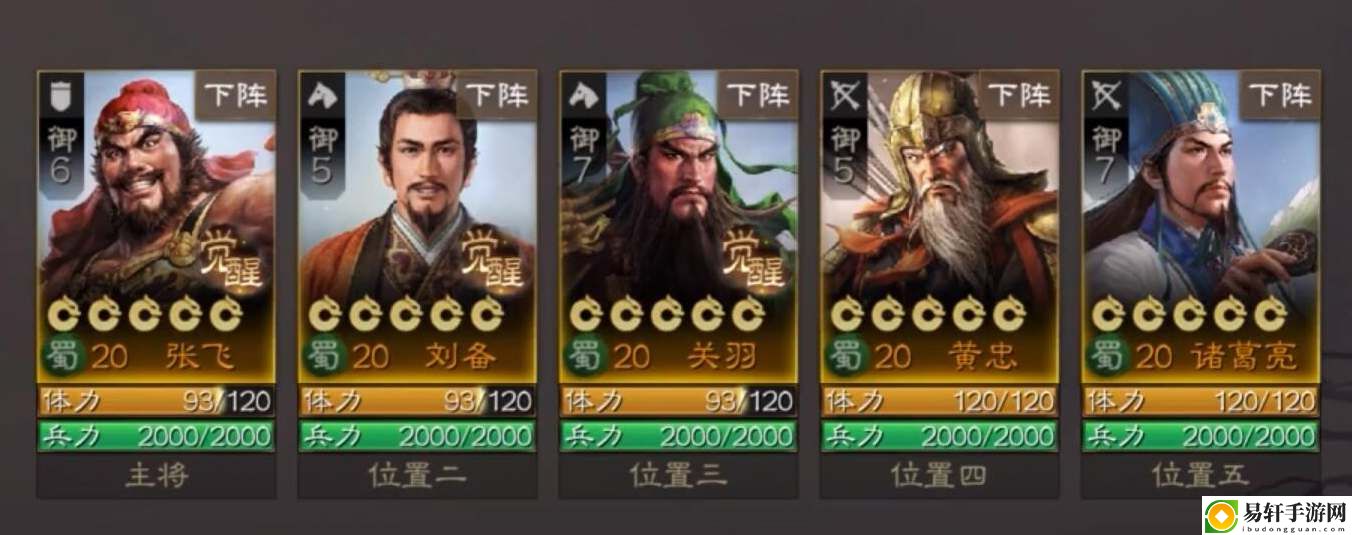Remove 张飞 with the 下阵 button
The image size is (1352, 535).
pyautogui.click(x=236, y=96)
